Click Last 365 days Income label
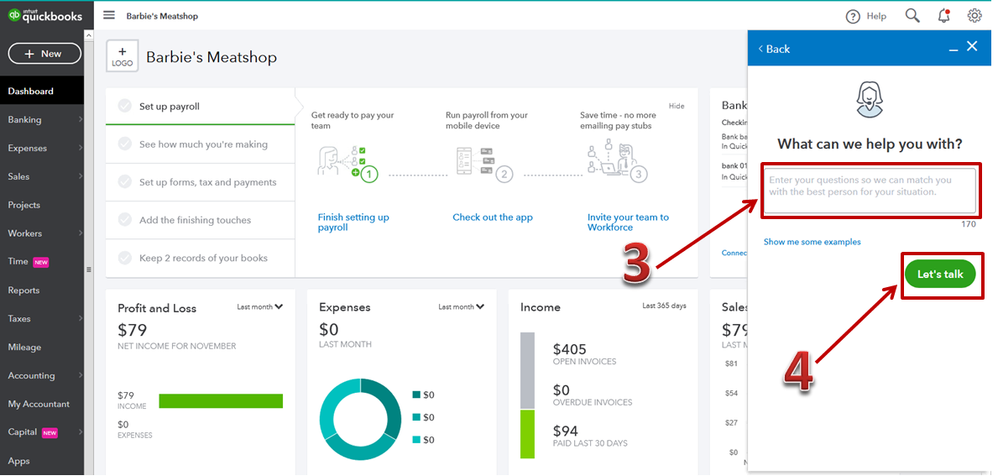Viewport: 998px width, 476px height. 664,306
